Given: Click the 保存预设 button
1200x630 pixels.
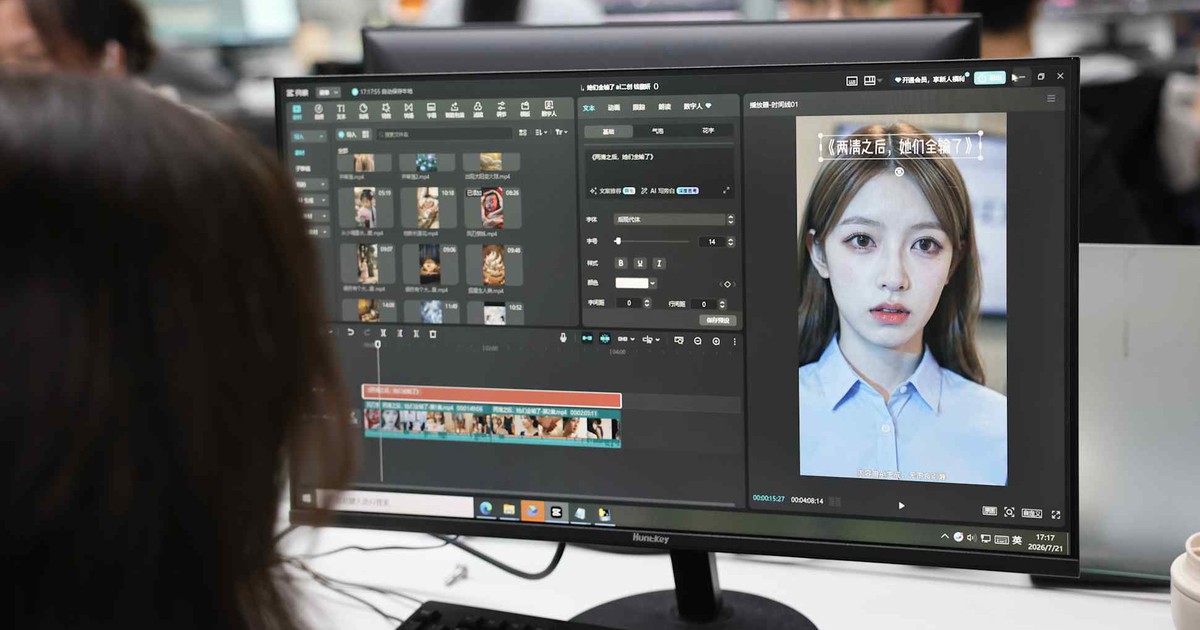Looking at the screenshot, I should (x=718, y=320).
